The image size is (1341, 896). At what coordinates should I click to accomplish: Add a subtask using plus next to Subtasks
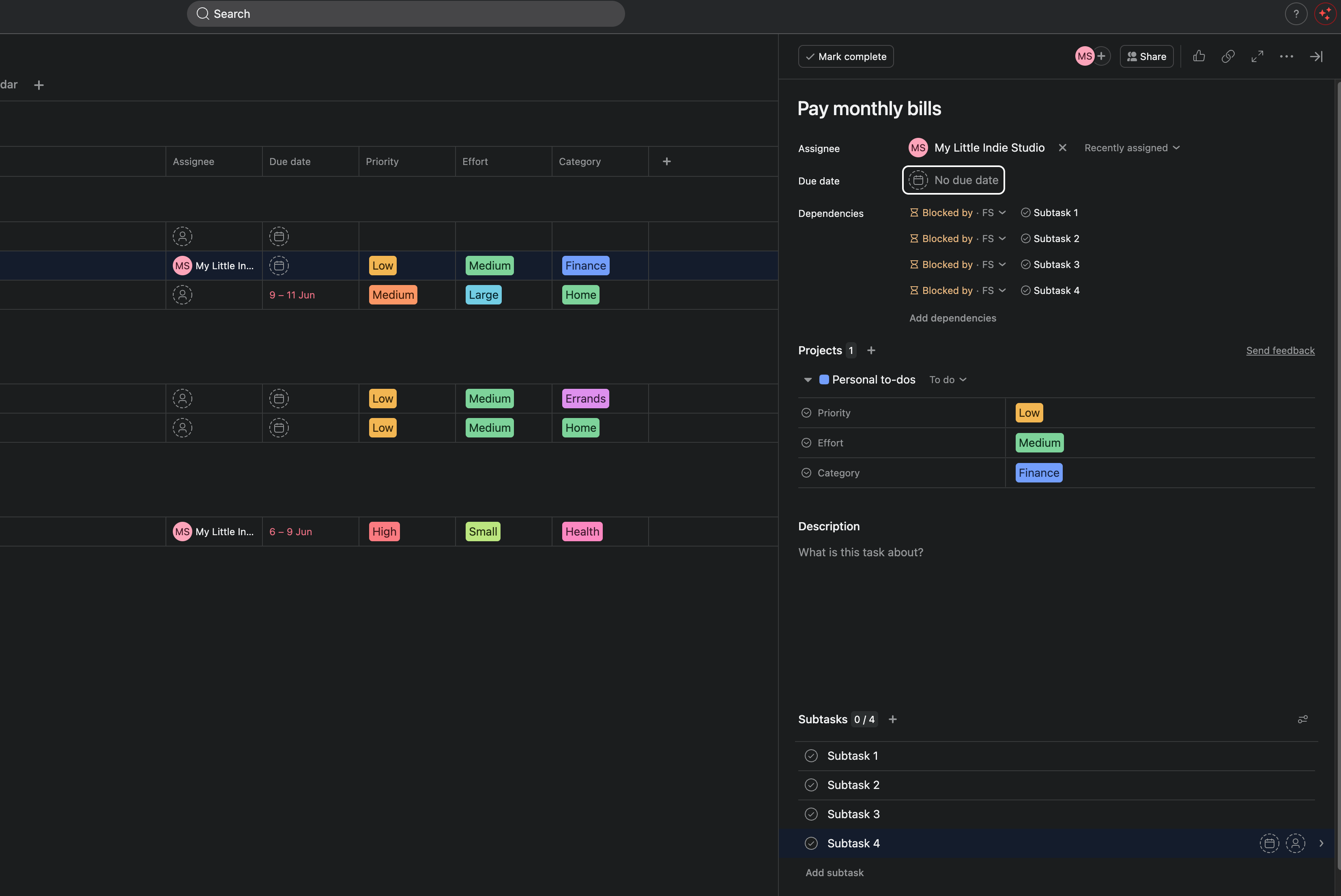click(x=892, y=719)
